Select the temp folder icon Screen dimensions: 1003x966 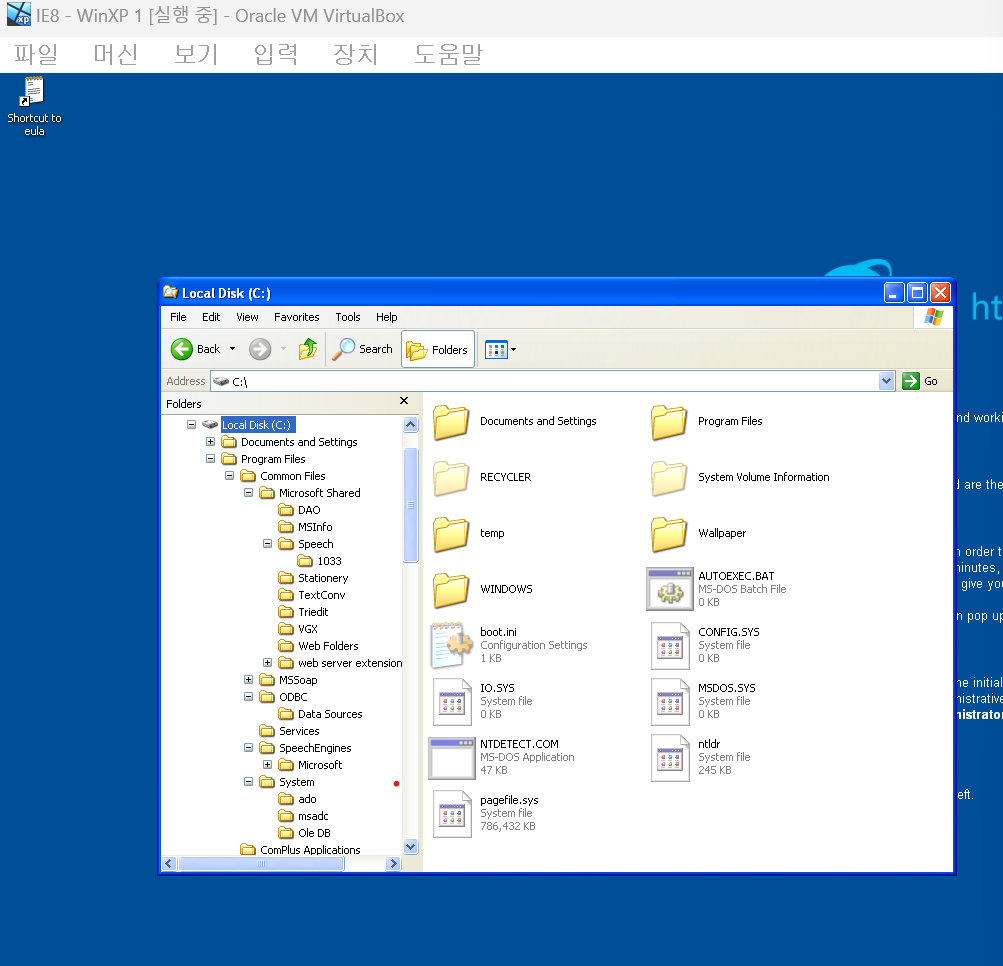451,534
